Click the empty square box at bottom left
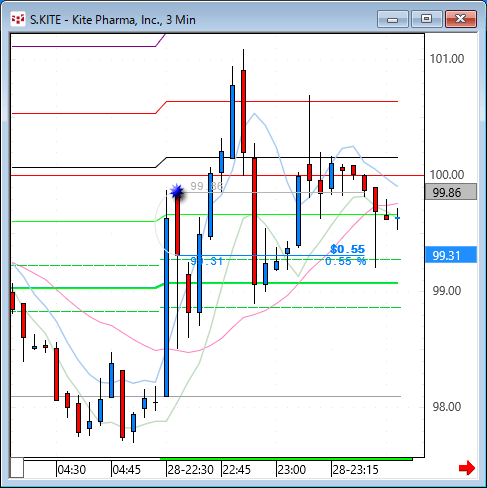Image resolution: width=487 pixels, height=488 pixels. (17, 468)
